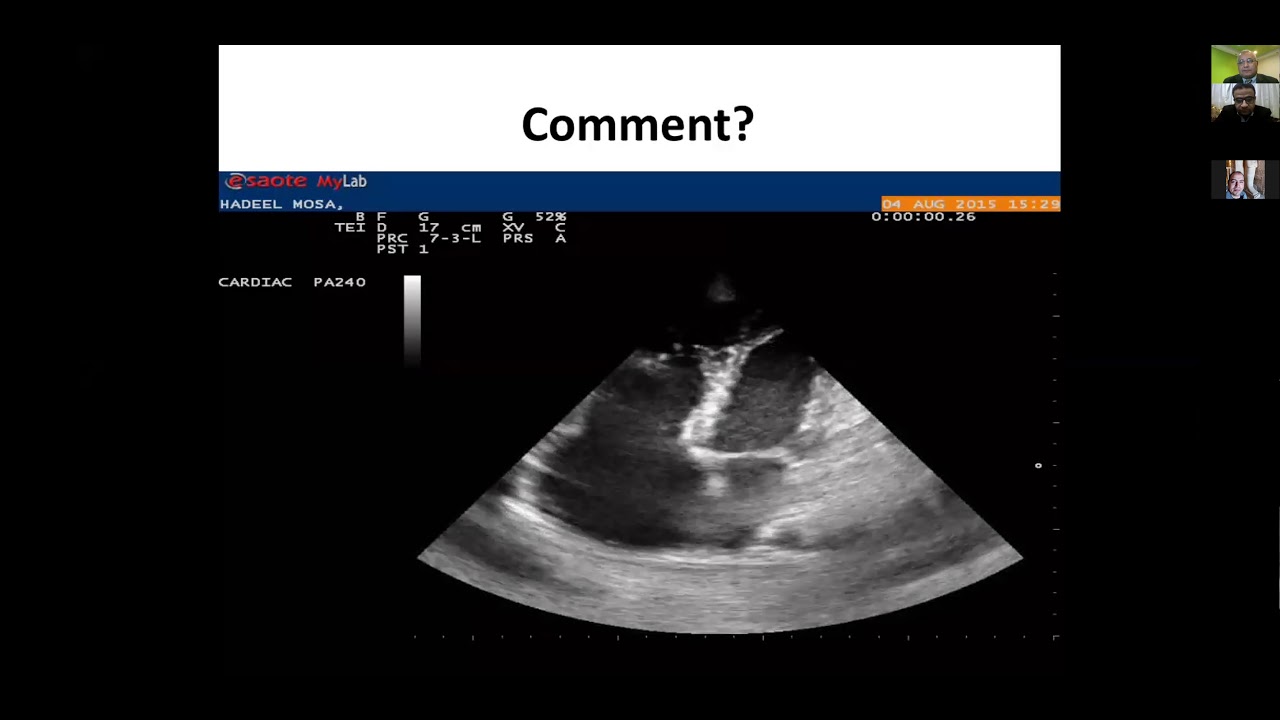Screen dimensions: 1280x720
Task: Click the Esaote MyLab logo
Action: point(296,181)
